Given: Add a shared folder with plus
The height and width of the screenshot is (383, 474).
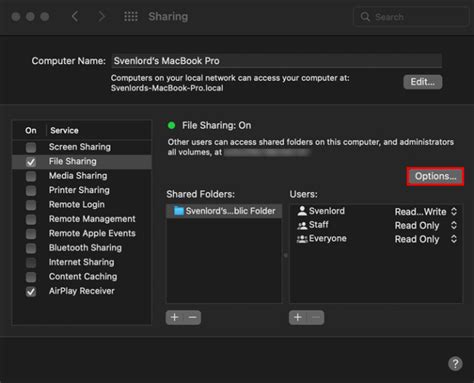Looking at the screenshot, I should tap(174, 317).
